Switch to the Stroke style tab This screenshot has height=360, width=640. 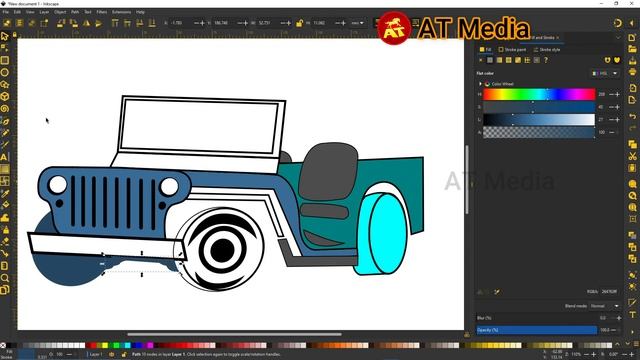(x=547, y=50)
